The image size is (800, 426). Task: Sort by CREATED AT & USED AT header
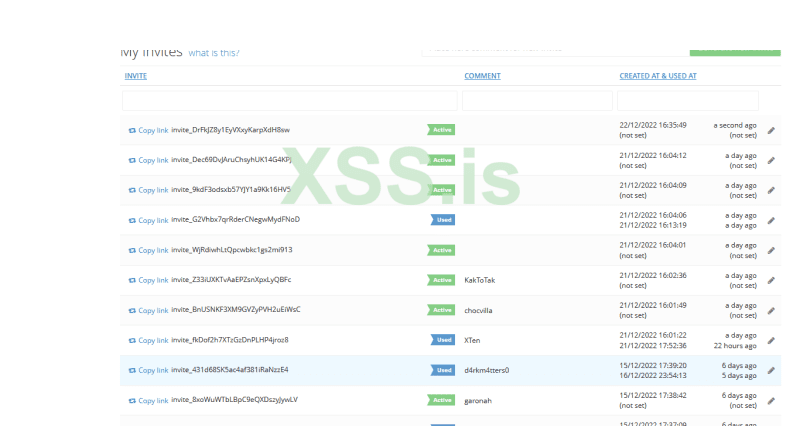[658, 76]
